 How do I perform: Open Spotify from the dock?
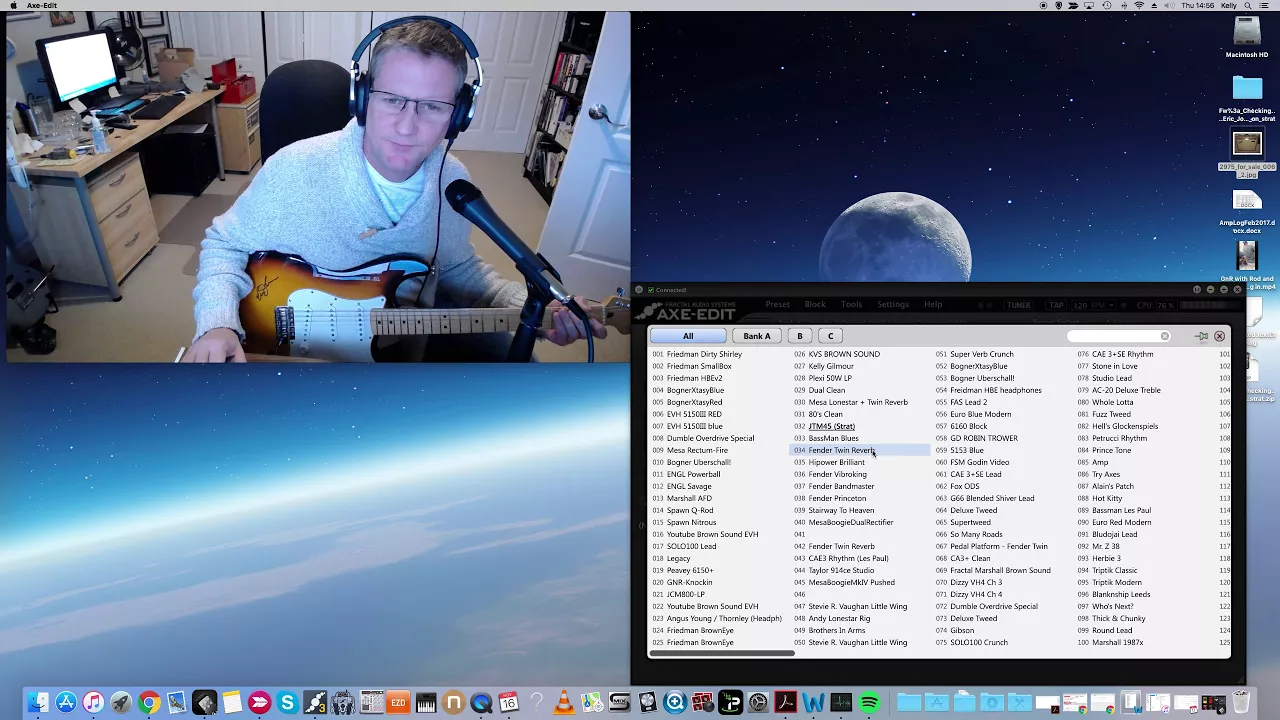pos(869,703)
